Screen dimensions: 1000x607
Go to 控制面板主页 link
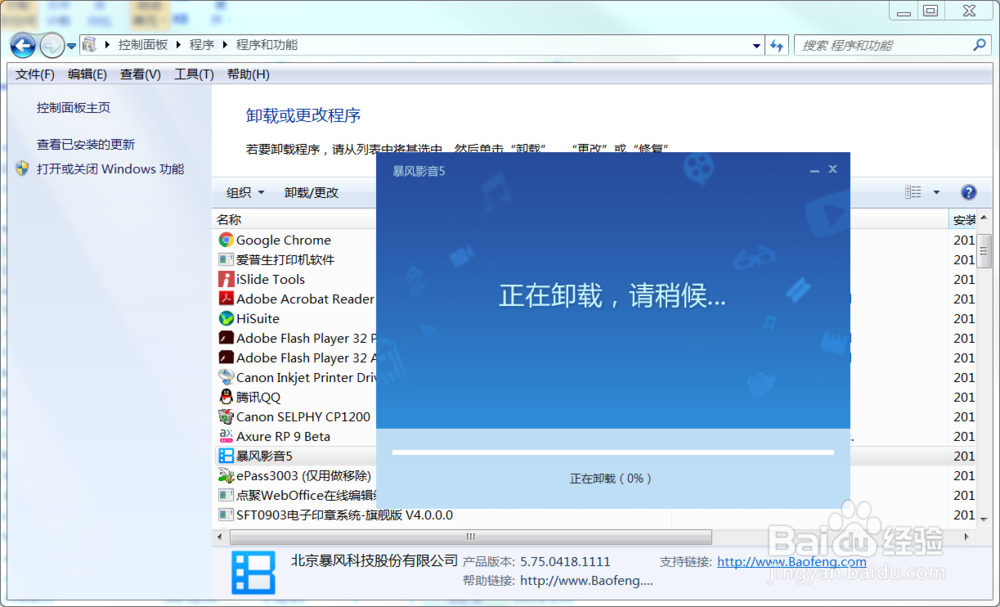coord(73,108)
